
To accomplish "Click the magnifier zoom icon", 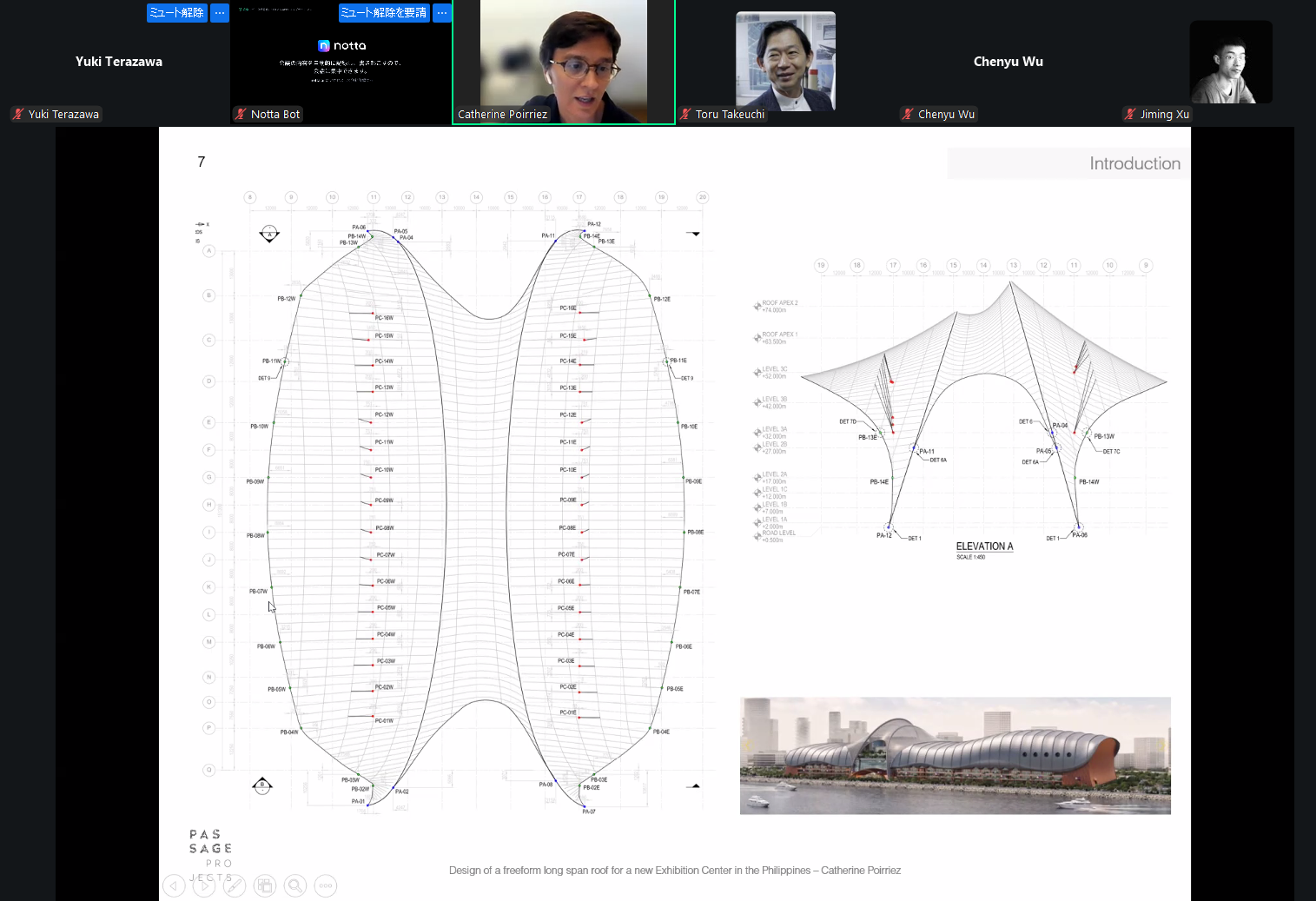I will coord(295,885).
